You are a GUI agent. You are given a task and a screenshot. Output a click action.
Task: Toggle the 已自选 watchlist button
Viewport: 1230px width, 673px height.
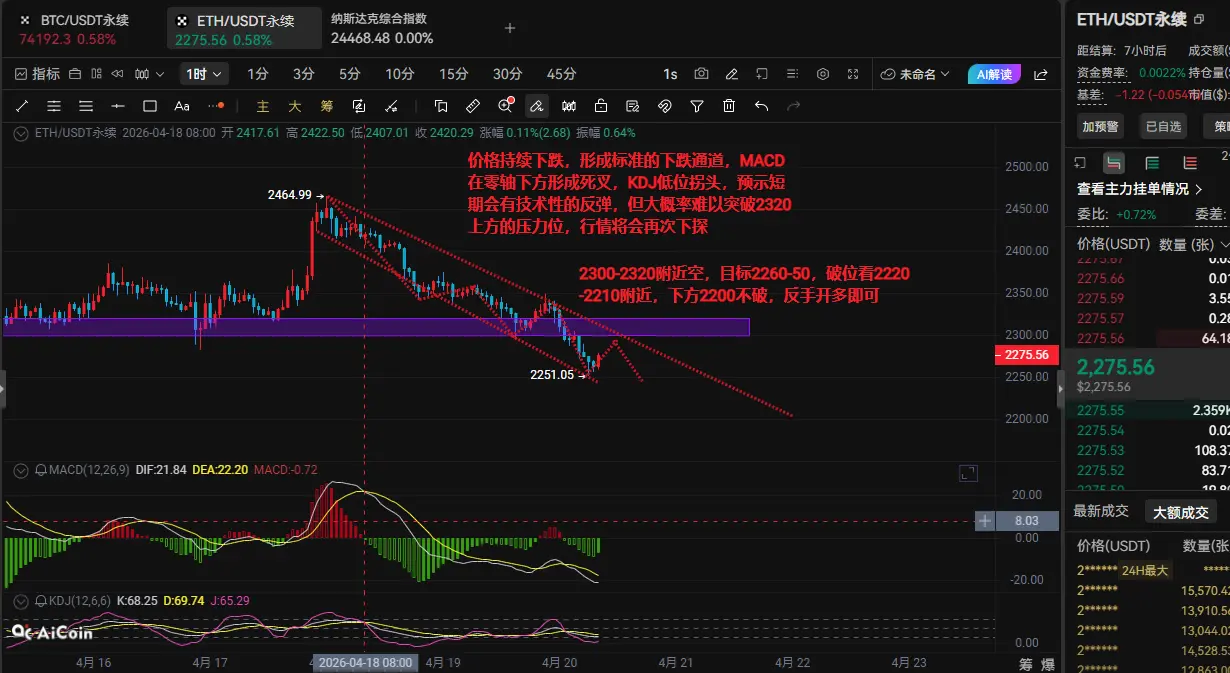(1162, 126)
